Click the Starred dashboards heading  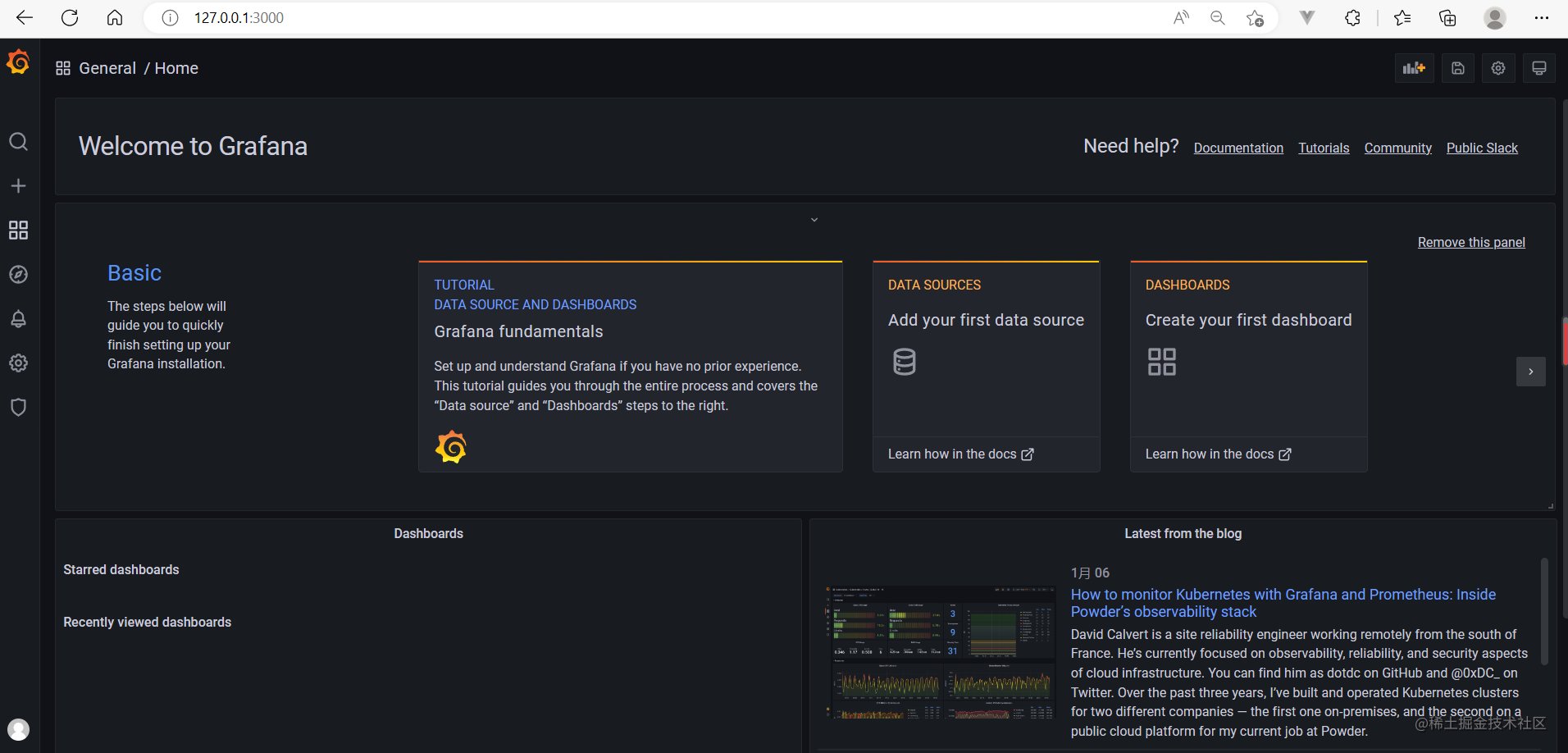click(121, 569)
